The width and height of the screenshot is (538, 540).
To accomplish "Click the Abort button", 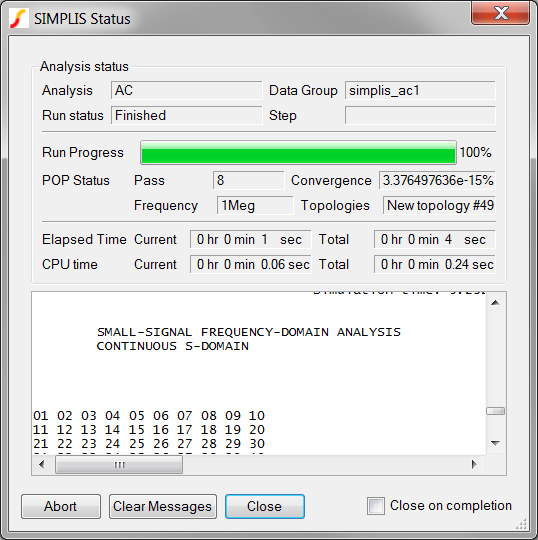I will [61, 506].
